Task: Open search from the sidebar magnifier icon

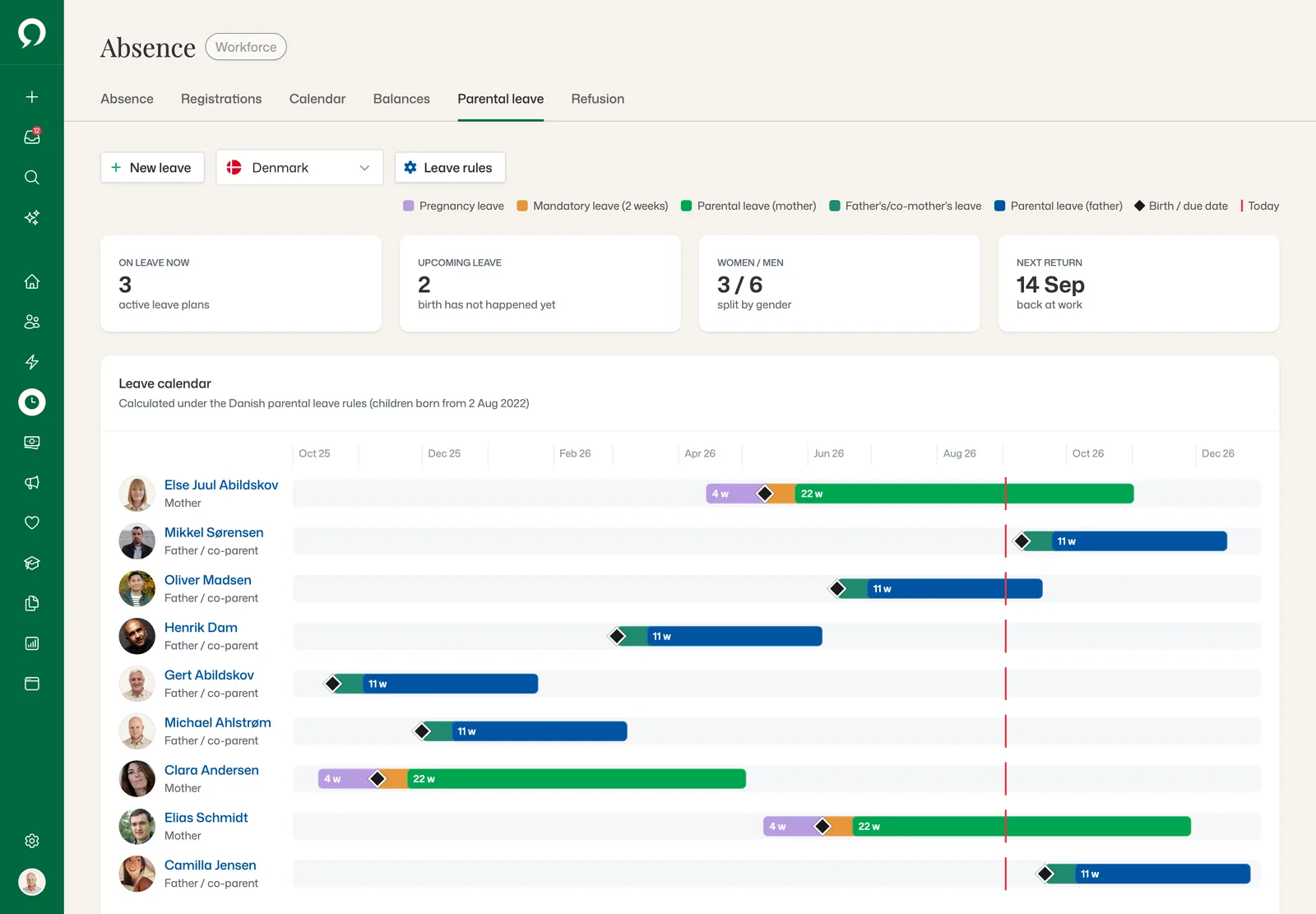Action: [x=32, y=177]
